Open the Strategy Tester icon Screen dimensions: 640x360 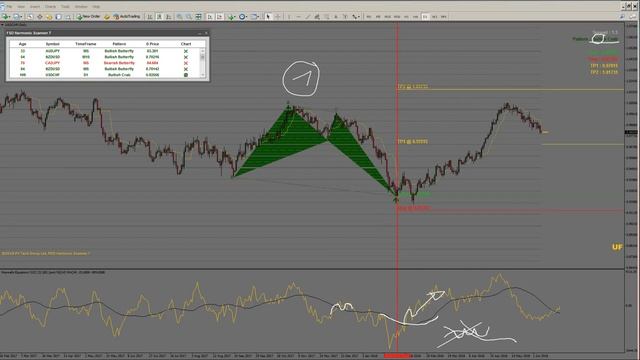click(68, 17)
